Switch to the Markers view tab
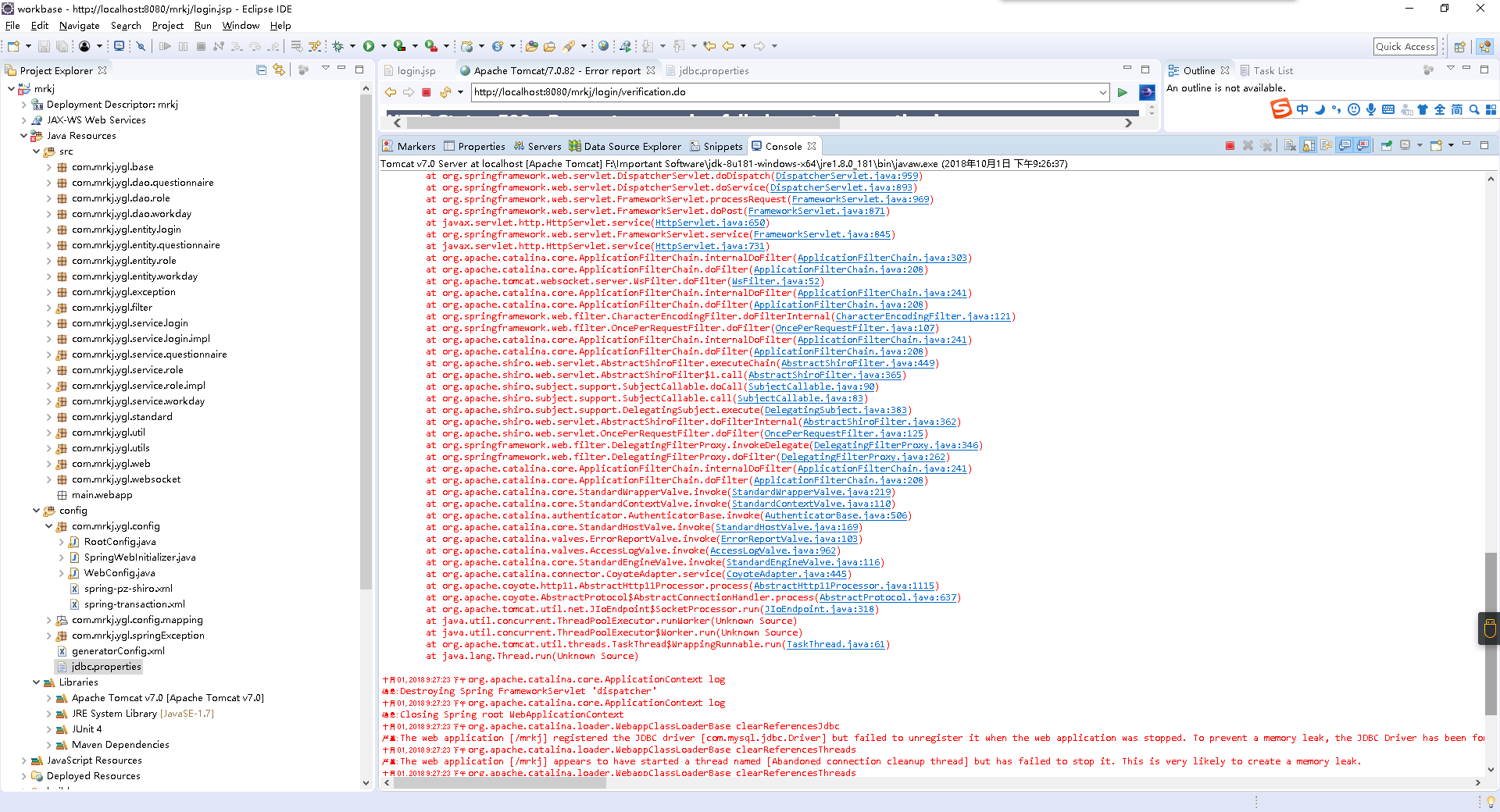The height and width of the screenshot is (812, 1500). pos(409,147)
